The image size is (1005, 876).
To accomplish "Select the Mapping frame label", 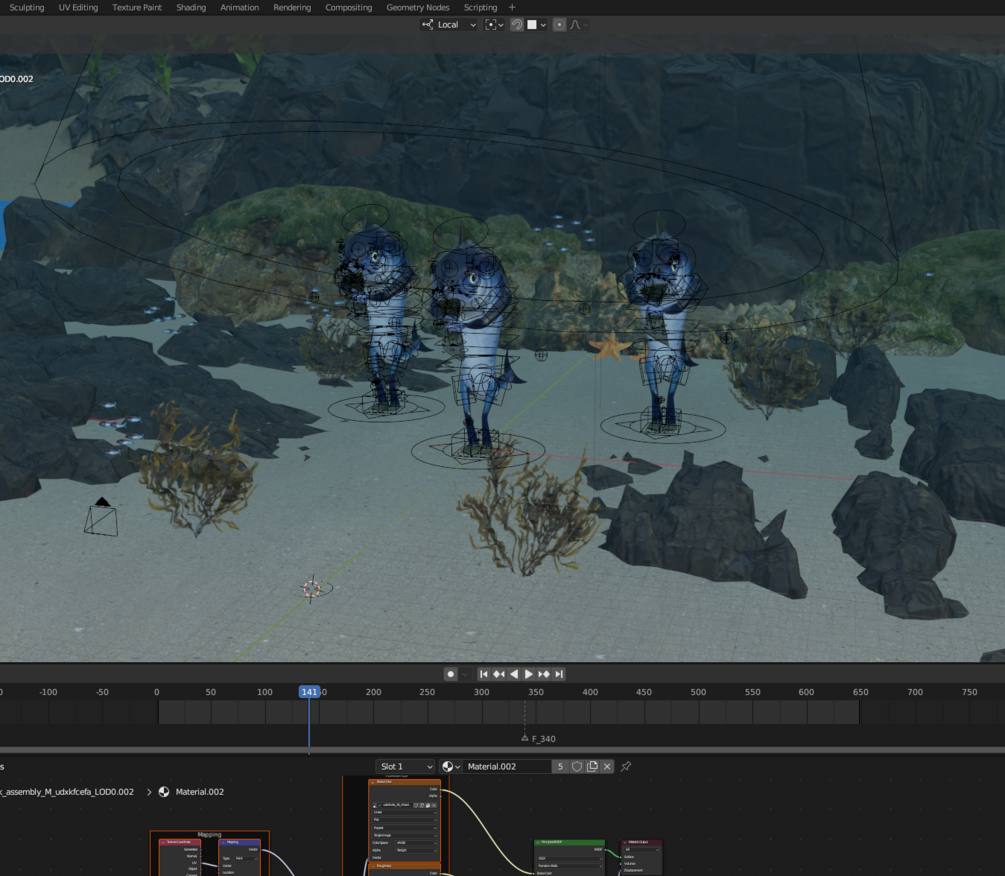I will [x=210, y=834].
